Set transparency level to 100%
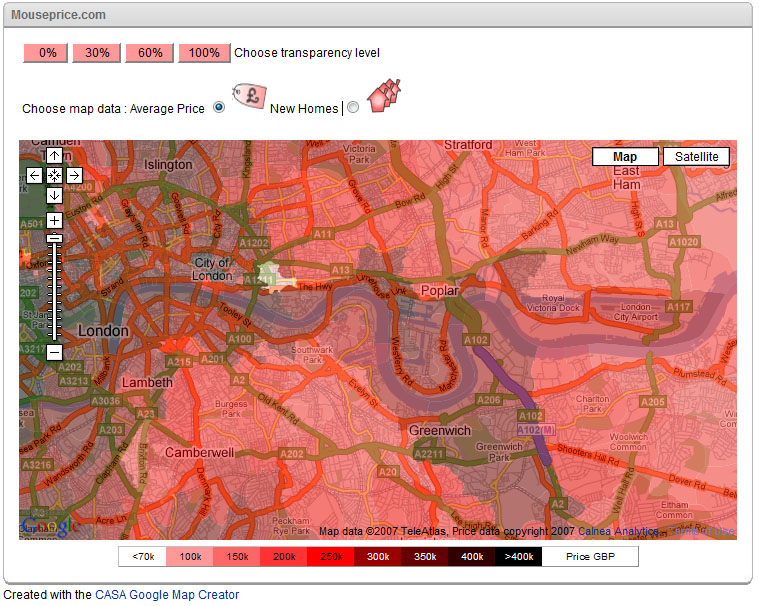The width and height of the screenshot is (759, 606). [x=204, y=53]
